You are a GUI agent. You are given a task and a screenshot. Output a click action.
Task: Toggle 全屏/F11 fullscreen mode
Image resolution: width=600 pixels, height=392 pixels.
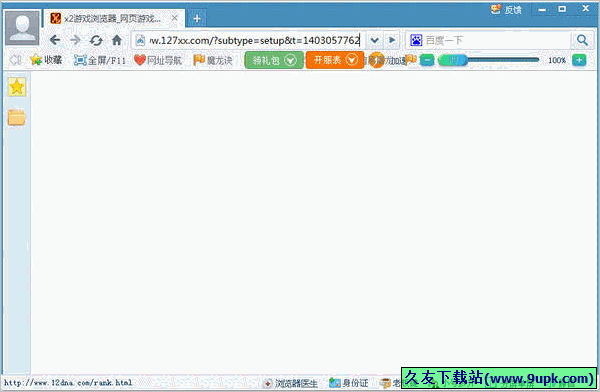pyautogui.click(x=99, y=60)
